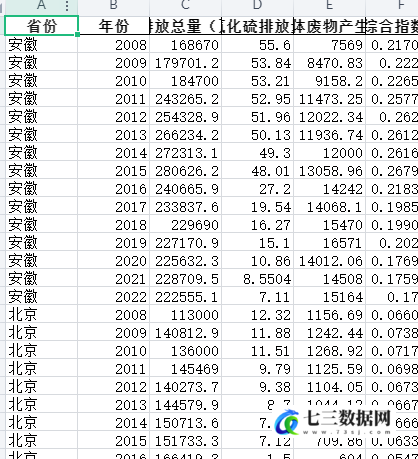
Task: Select cell with value 1242.44
Action: (x=329, y=333)
